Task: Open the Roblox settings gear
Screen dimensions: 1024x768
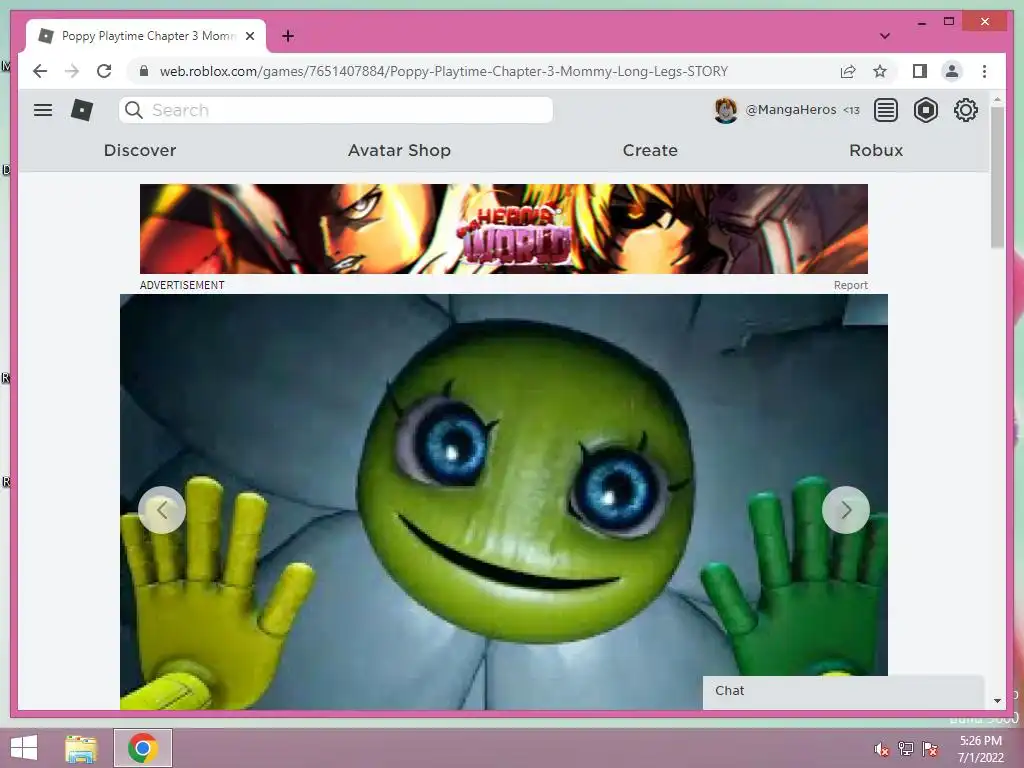Action: (965, 110)
